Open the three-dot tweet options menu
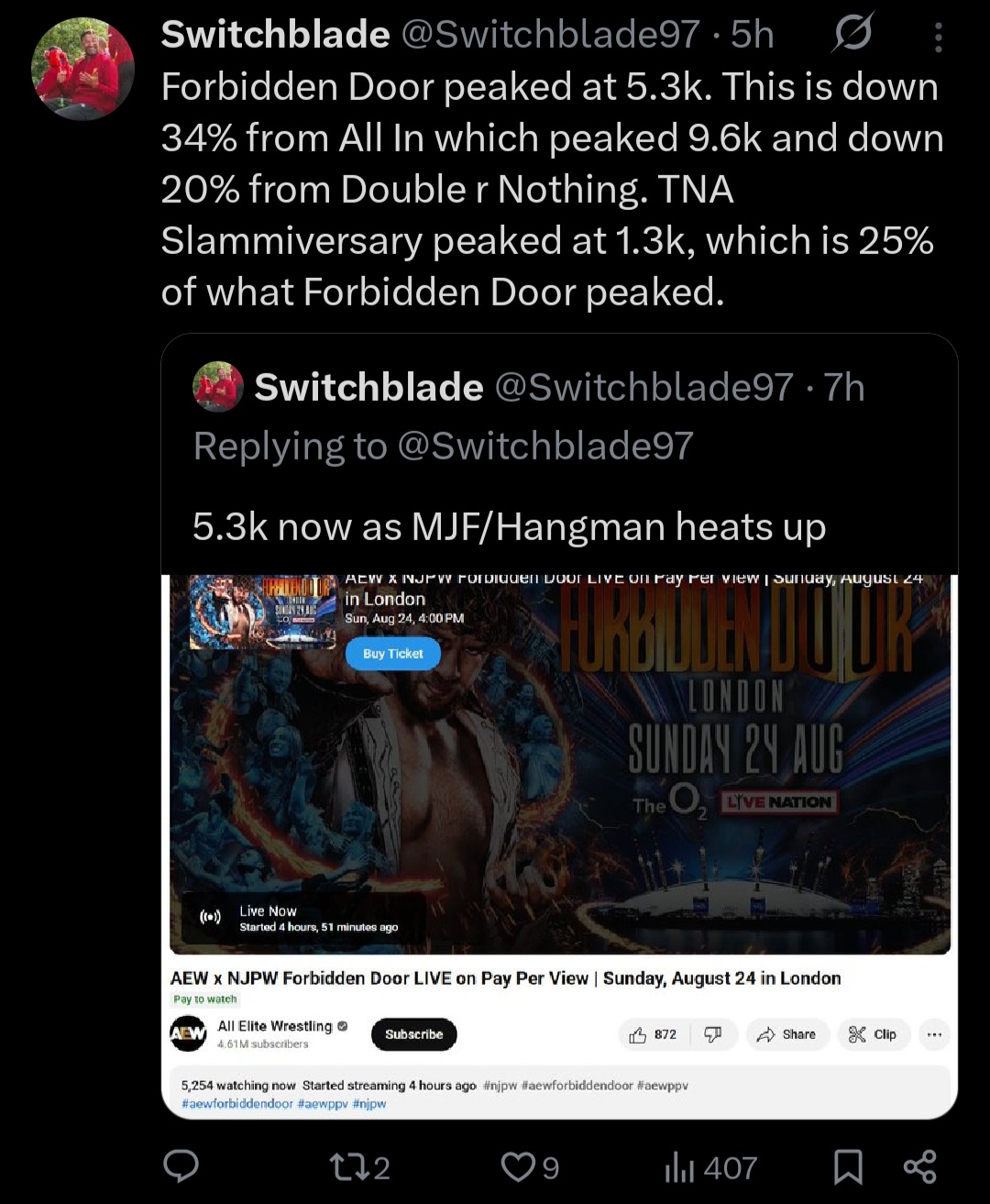This screenshot has width=990, height=1204. pyautogui.click(x=938, y=37)
